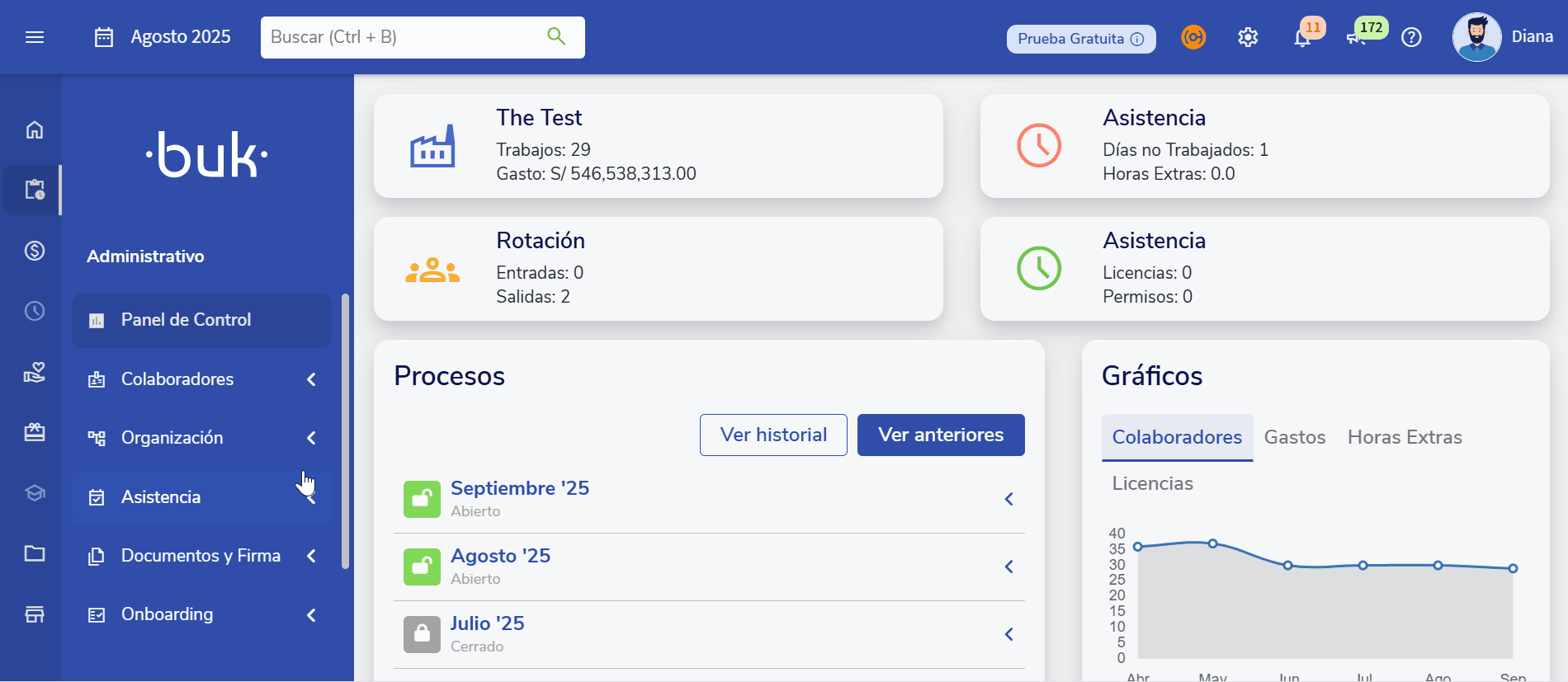Viewport: 1568px width, 682px height.
Task: Open Julio '25 process link
Action: pos(487,623)
